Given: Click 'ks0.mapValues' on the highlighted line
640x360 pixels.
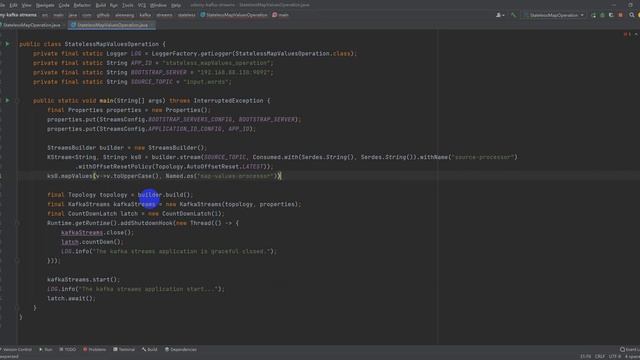Looking at the screenshot, I should coord(69,176).
